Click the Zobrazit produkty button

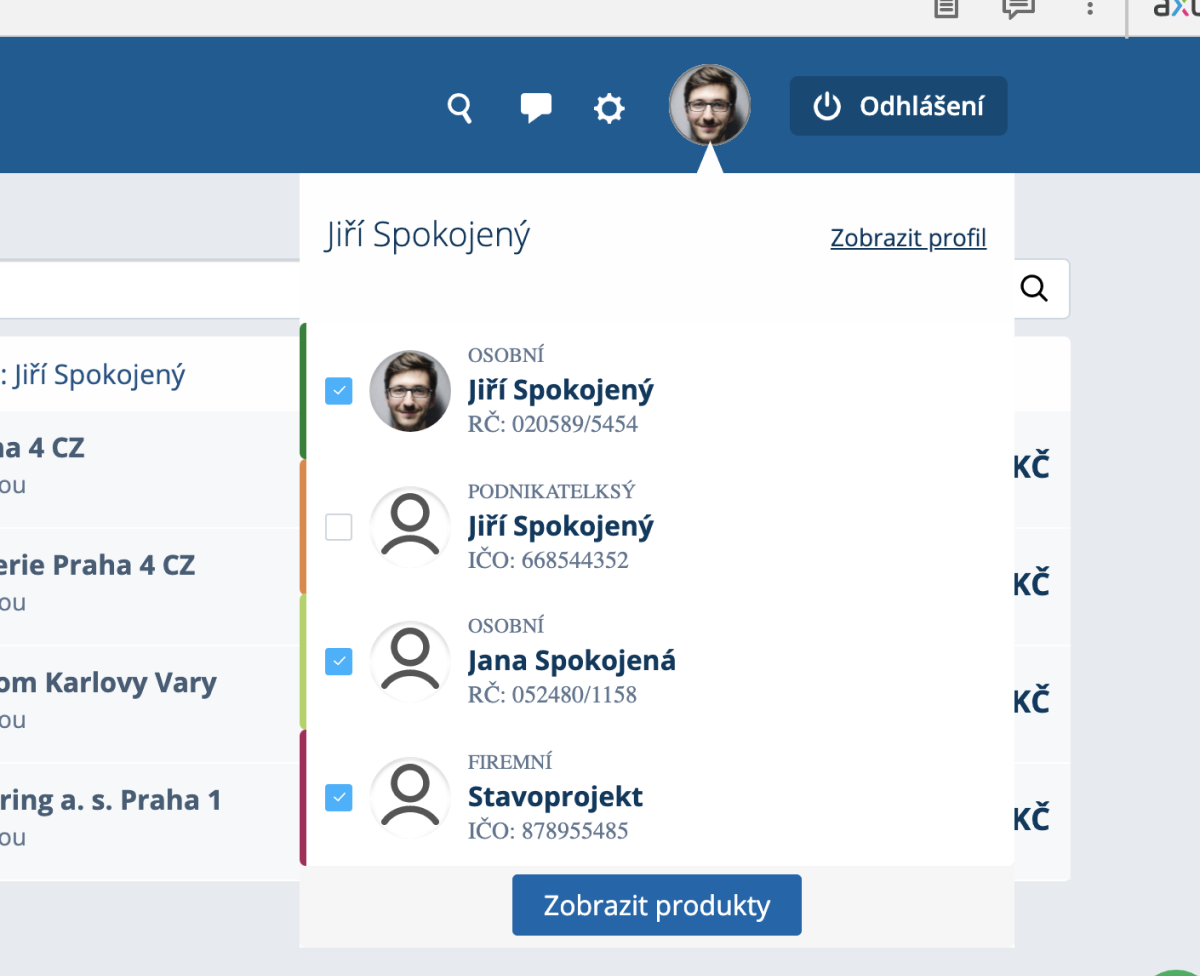tap(656, 905)
